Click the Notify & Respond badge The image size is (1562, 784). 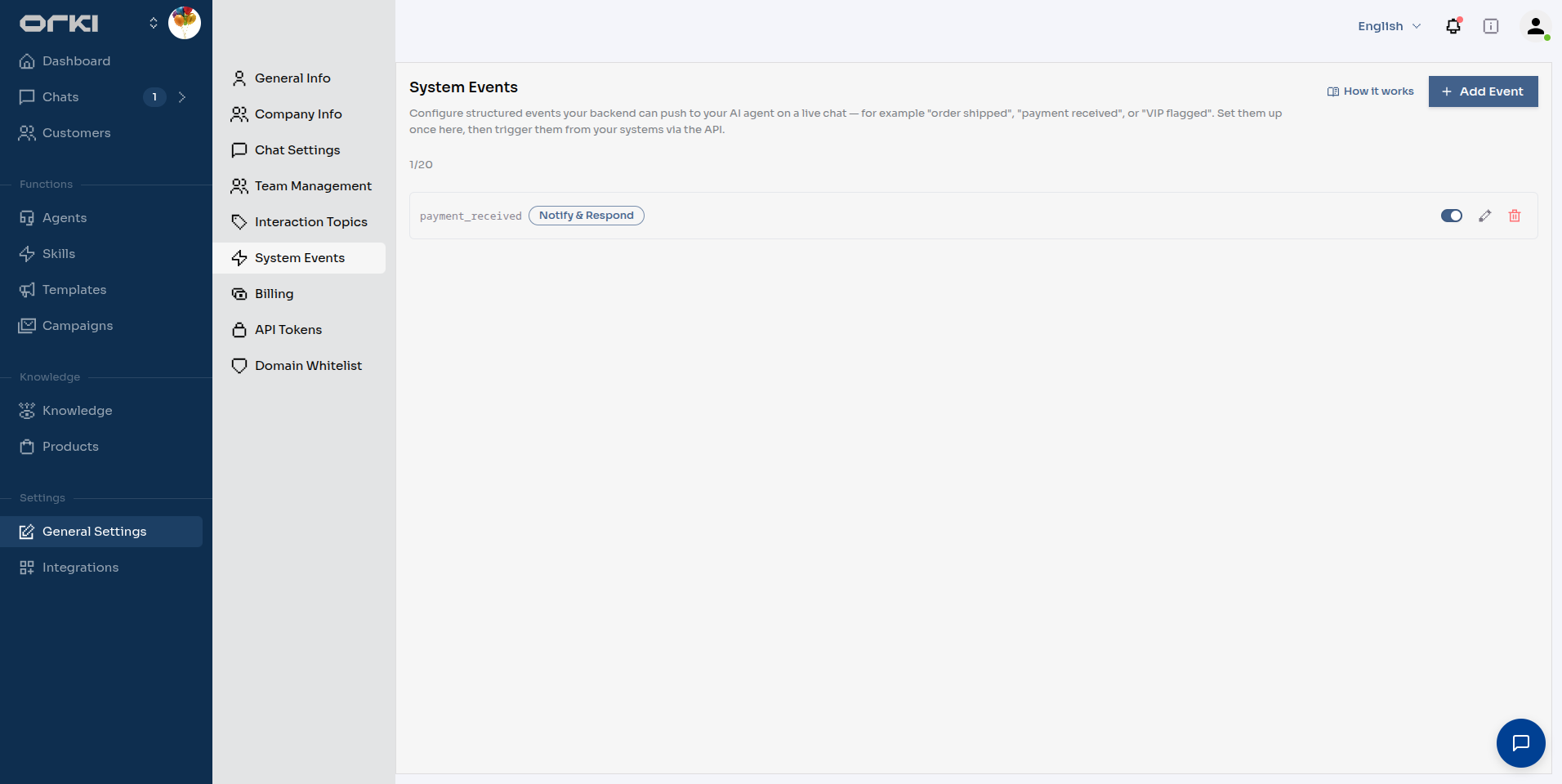[x=587, y=216]
